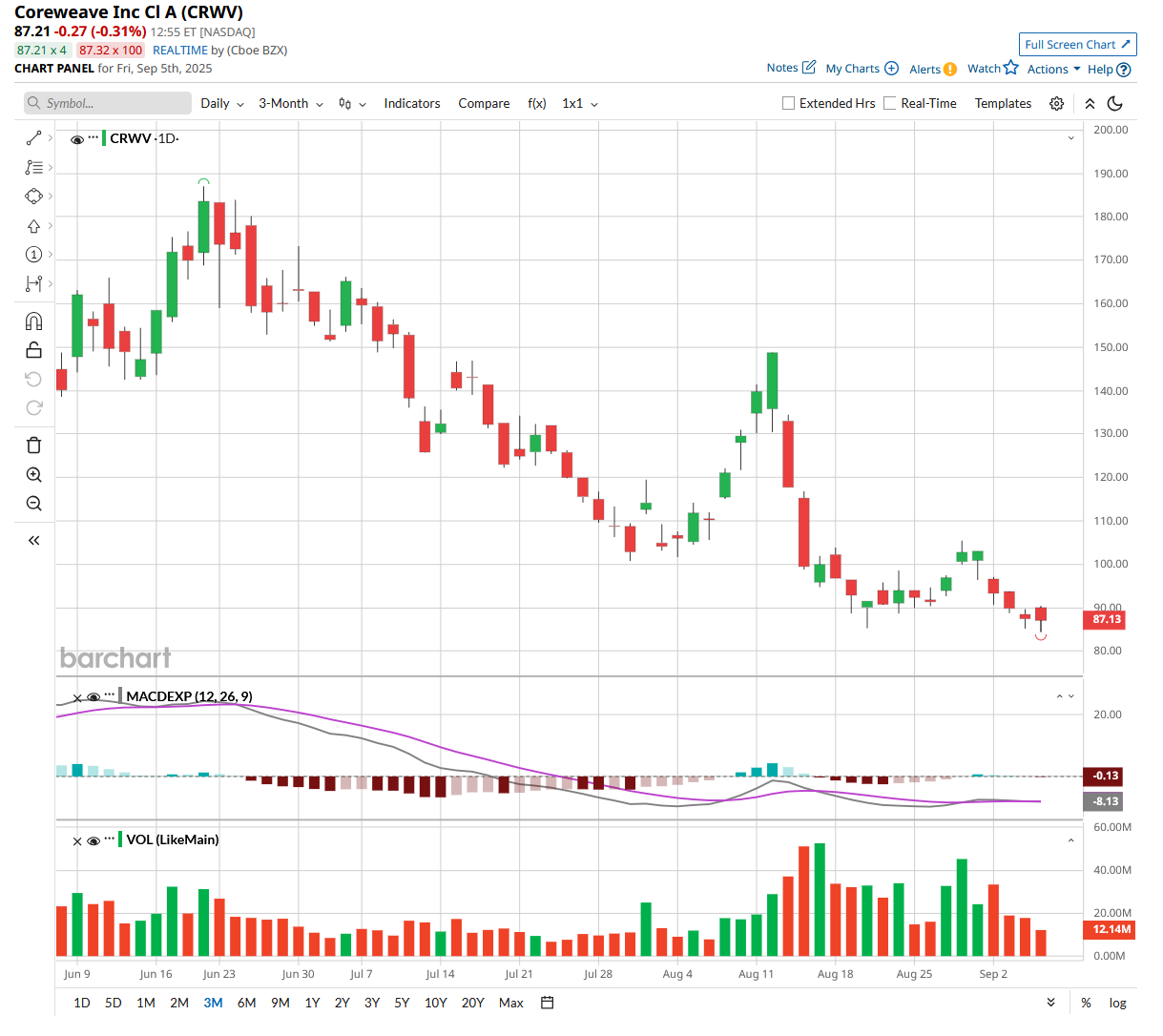Open MACDEXP indicator options dots
The width and height of the screenshot is (1163, 1036).
(x=110, y=695)
